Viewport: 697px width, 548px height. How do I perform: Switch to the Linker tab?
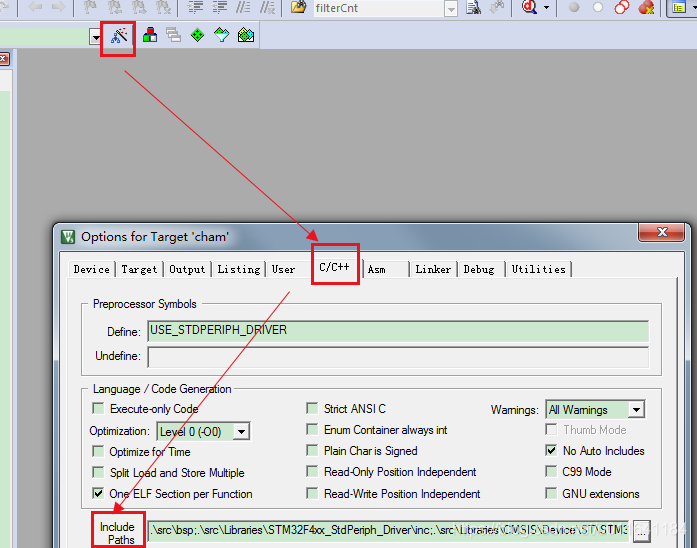(x=433, y=269)
